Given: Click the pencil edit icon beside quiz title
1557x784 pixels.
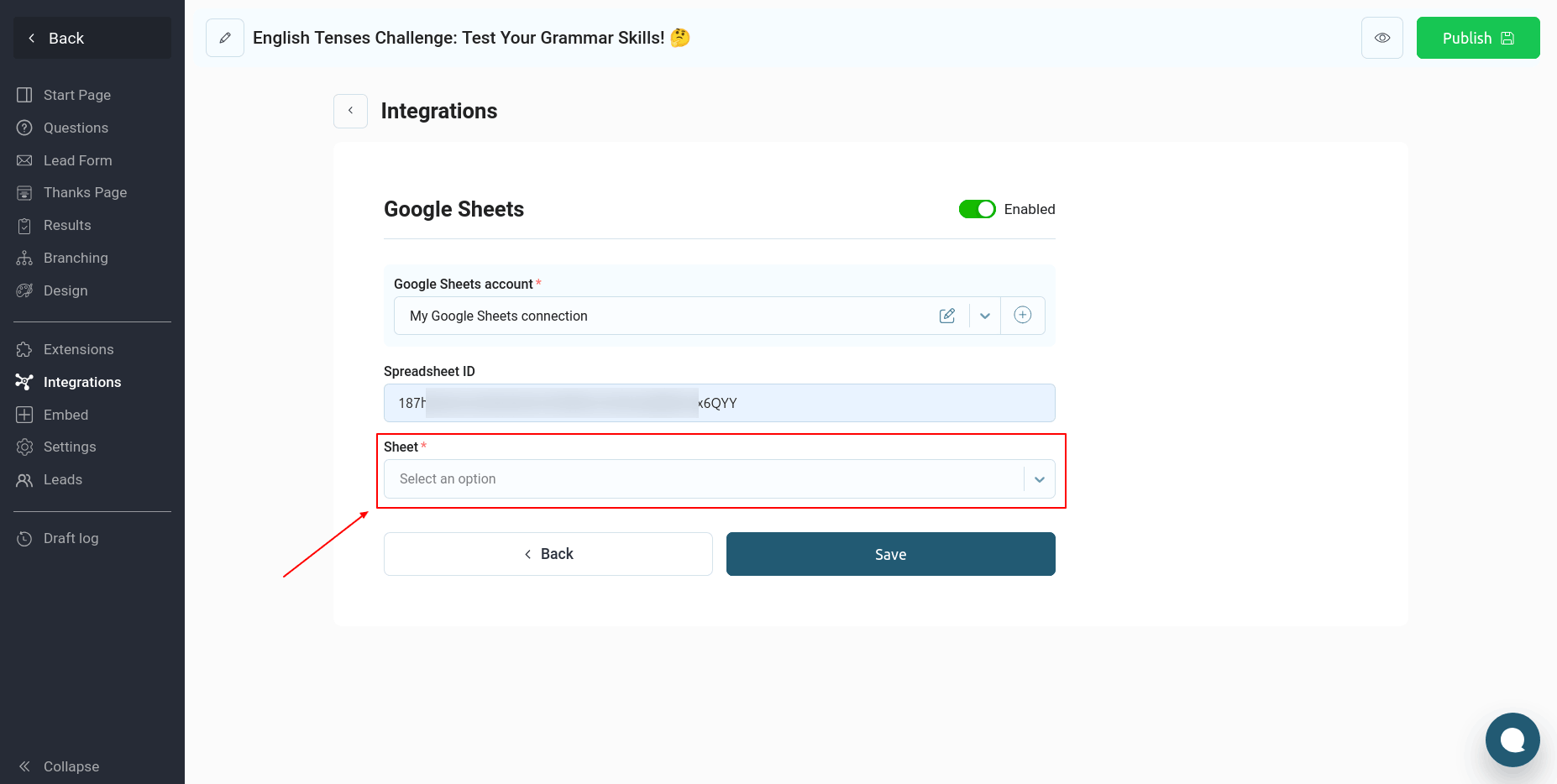Looking at the screenshot, I should tap(225, 38).
